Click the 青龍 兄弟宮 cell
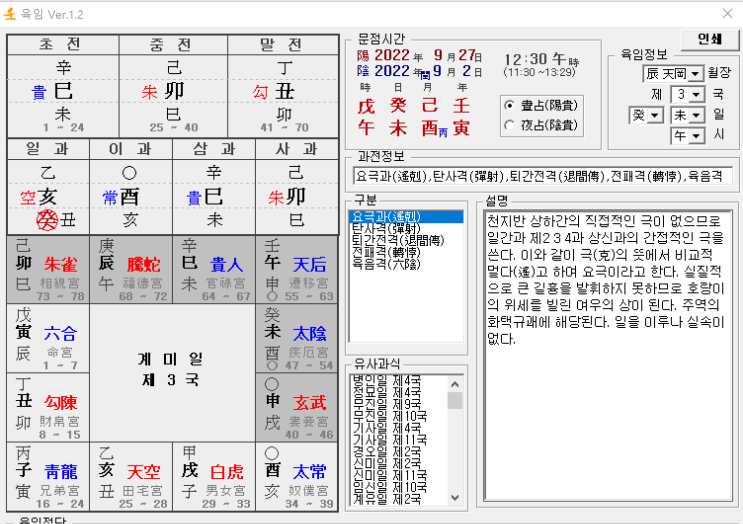Image resolution: width=743 pixels, height=524 pixels. 48,477
